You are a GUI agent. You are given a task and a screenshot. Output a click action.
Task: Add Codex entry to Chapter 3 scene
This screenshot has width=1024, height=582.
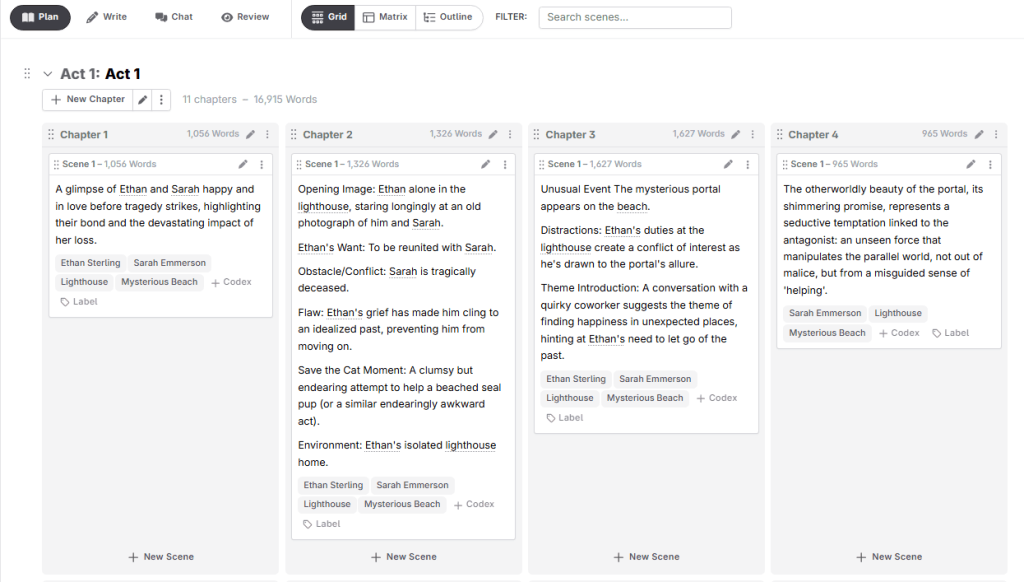716,398
